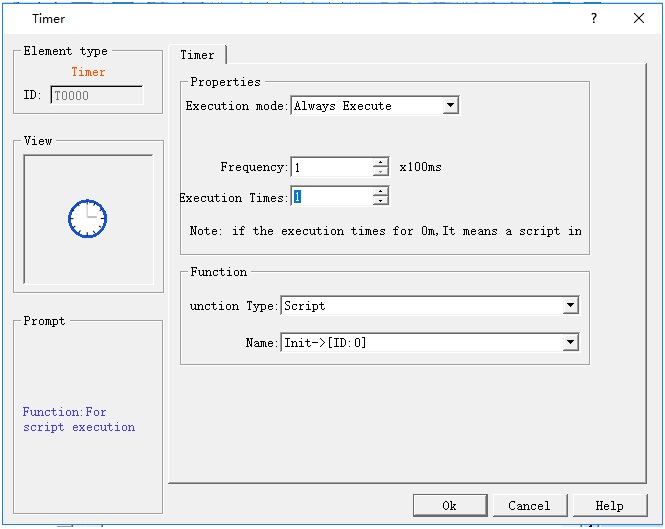Expand the Function Type Script dropdown
The width and height of the screenshot is (665, 529).
click(x=570, y=306)
